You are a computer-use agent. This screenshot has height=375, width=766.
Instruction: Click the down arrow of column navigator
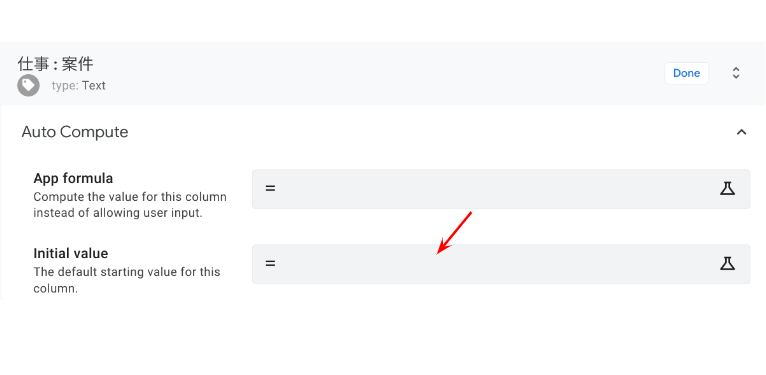(x=736, y=77)
